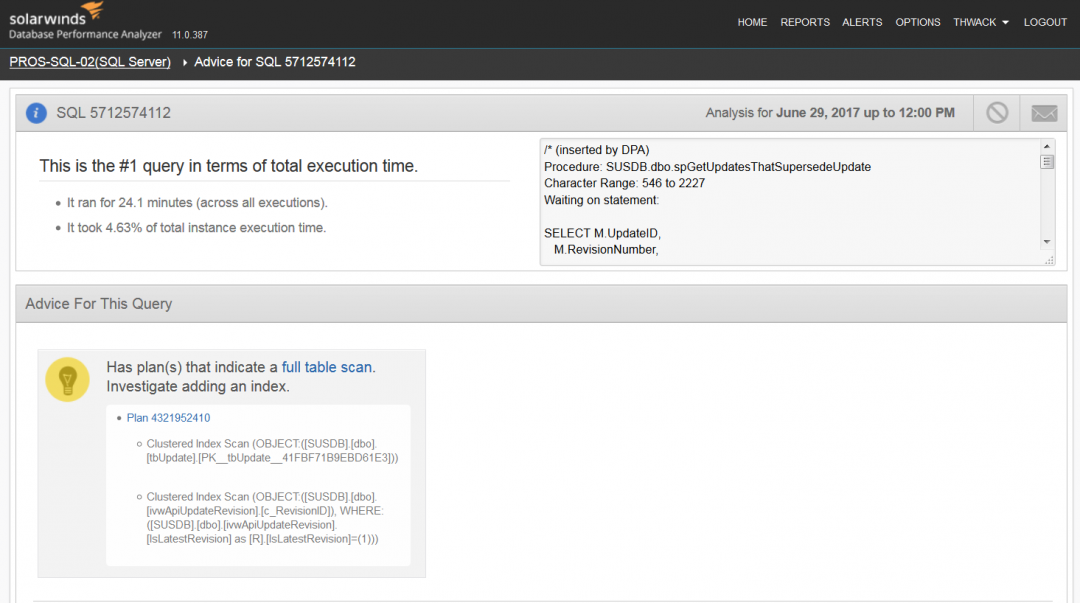Click the SQL text scrollbar down arrow
This screenshot has width=1080, height=603.
coord(1047,242)
